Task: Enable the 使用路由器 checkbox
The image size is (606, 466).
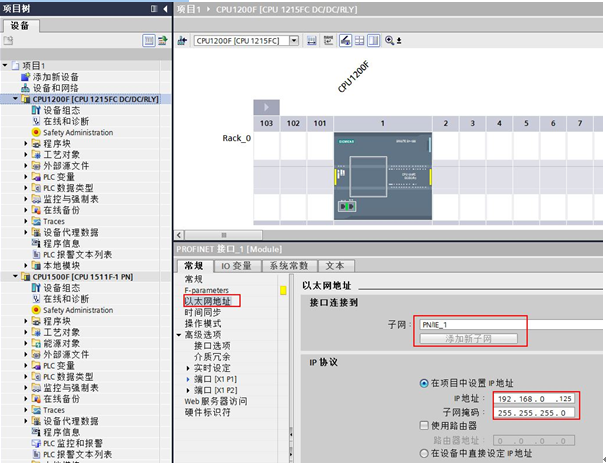Action: (x=424, y=425)
